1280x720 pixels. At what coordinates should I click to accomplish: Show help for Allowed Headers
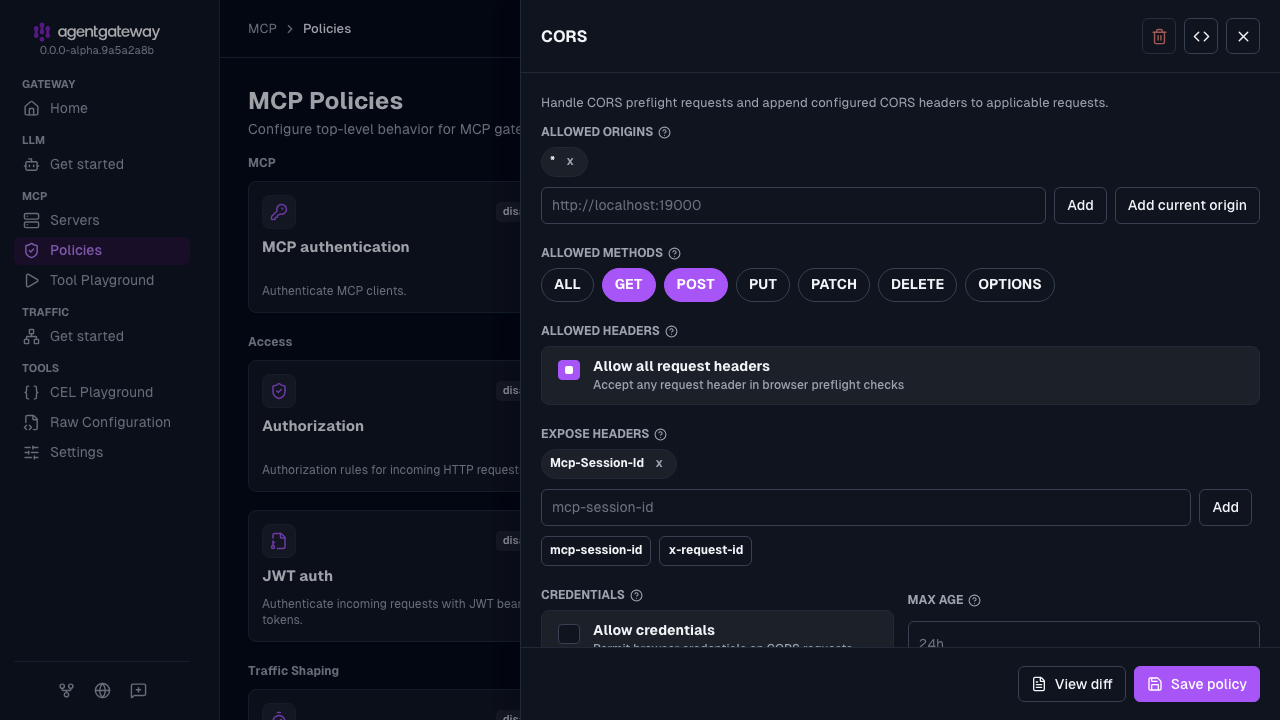click(671, 332)
